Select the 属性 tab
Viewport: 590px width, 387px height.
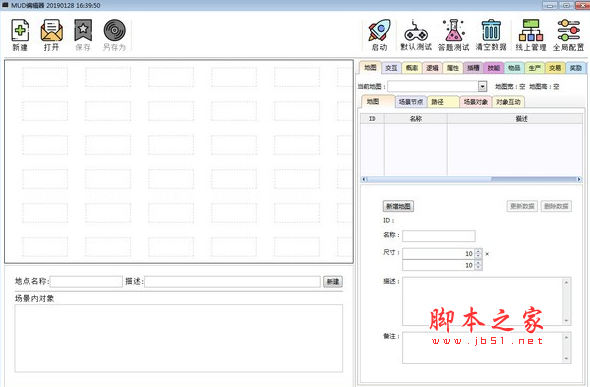coord(453,68)
